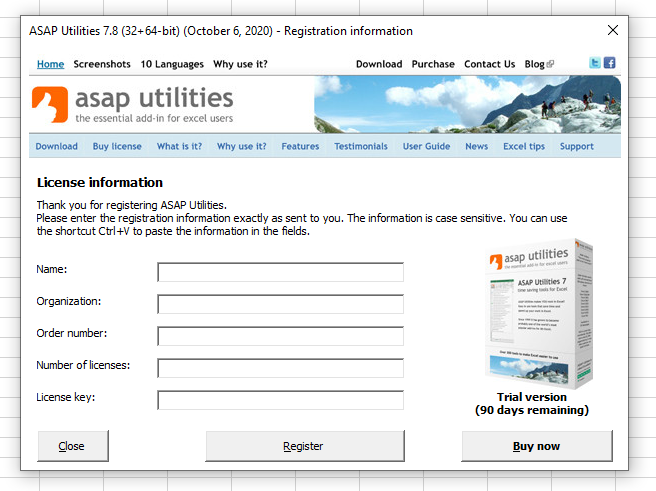The width and height of the screenshot is (656, 491).
Task: Open the Support tab
Action: coord(577,146)
